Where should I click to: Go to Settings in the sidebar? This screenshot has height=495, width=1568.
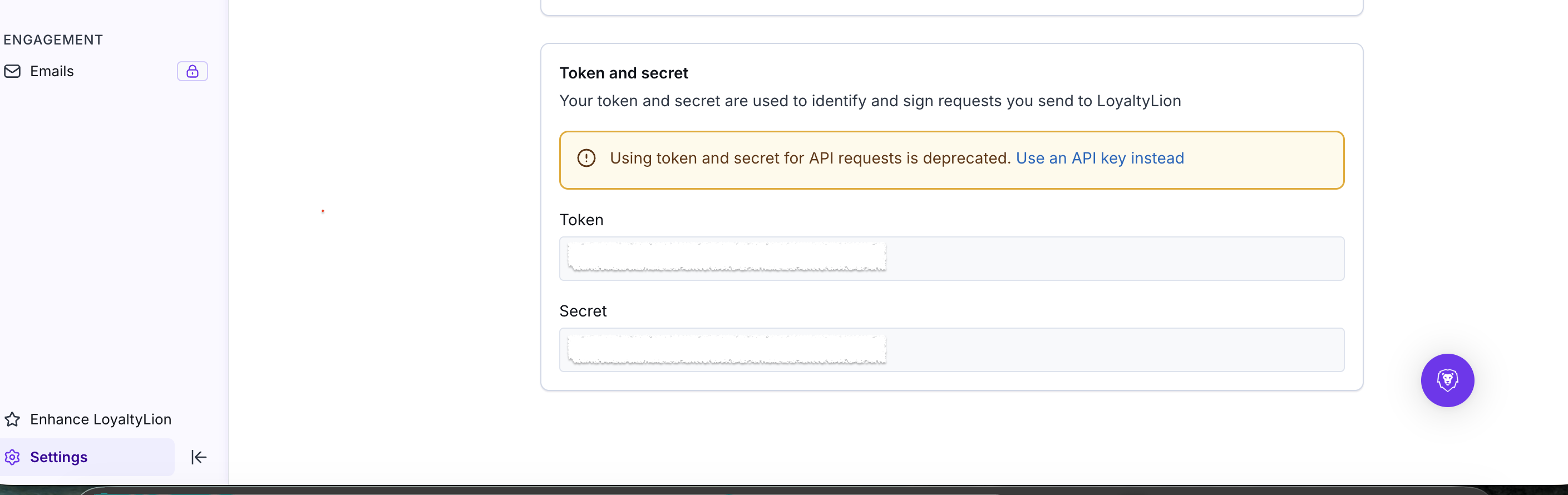[58, 457]
